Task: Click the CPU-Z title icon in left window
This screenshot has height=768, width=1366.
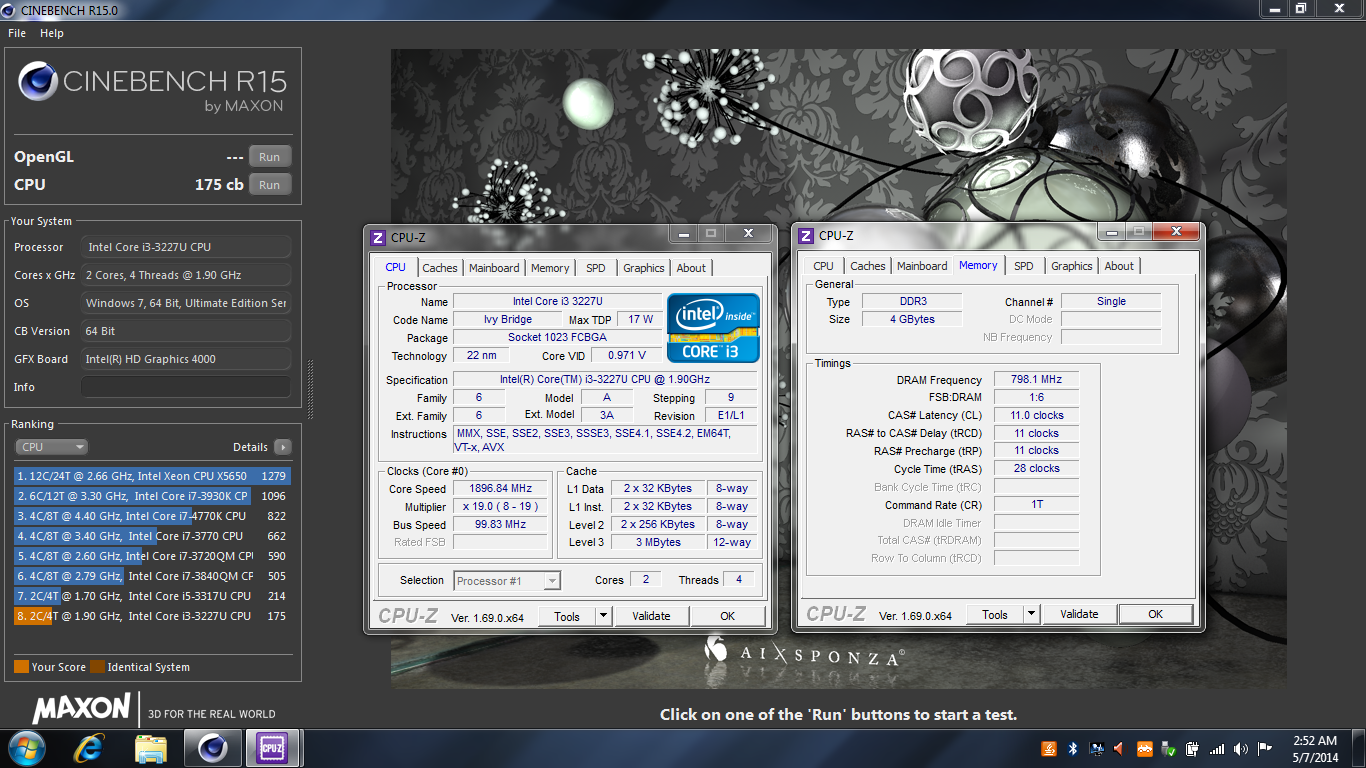Action: 377,237
